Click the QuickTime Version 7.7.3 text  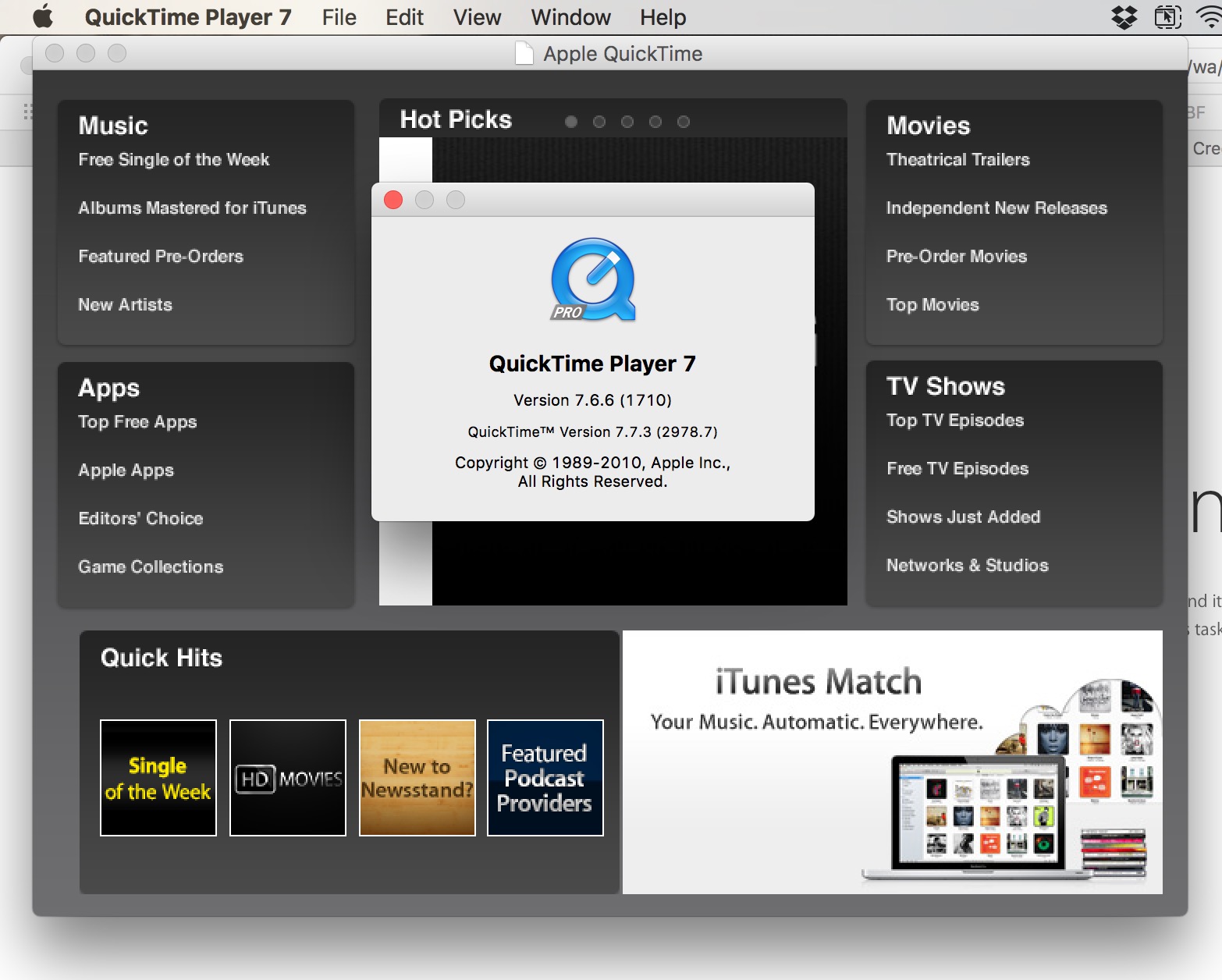593,431
